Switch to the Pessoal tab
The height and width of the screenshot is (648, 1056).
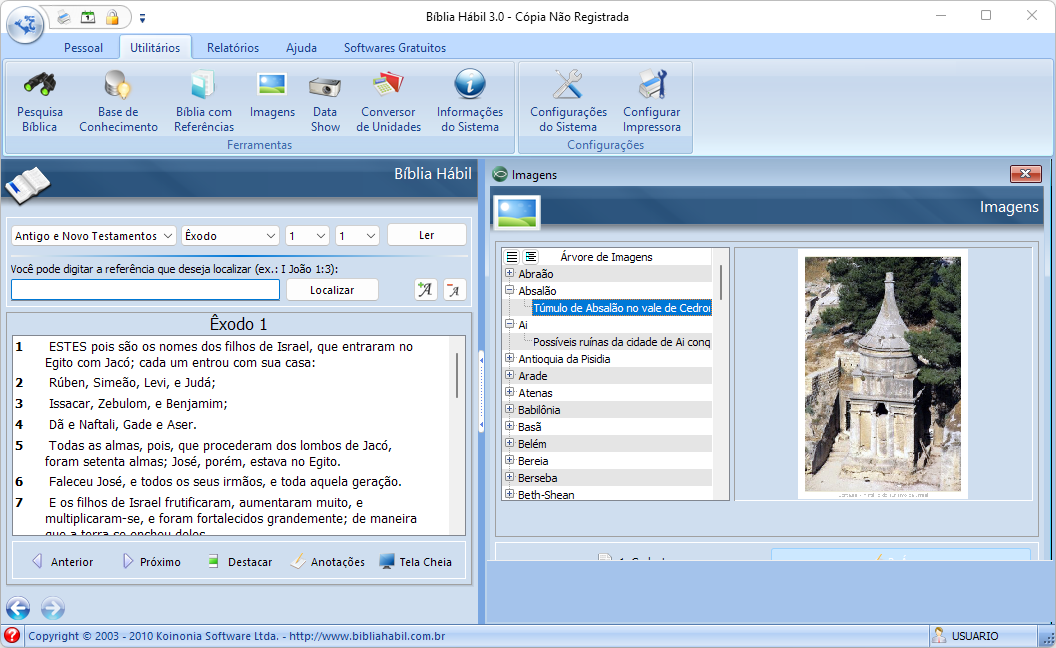pyautogui.click(x=84, y=48)
